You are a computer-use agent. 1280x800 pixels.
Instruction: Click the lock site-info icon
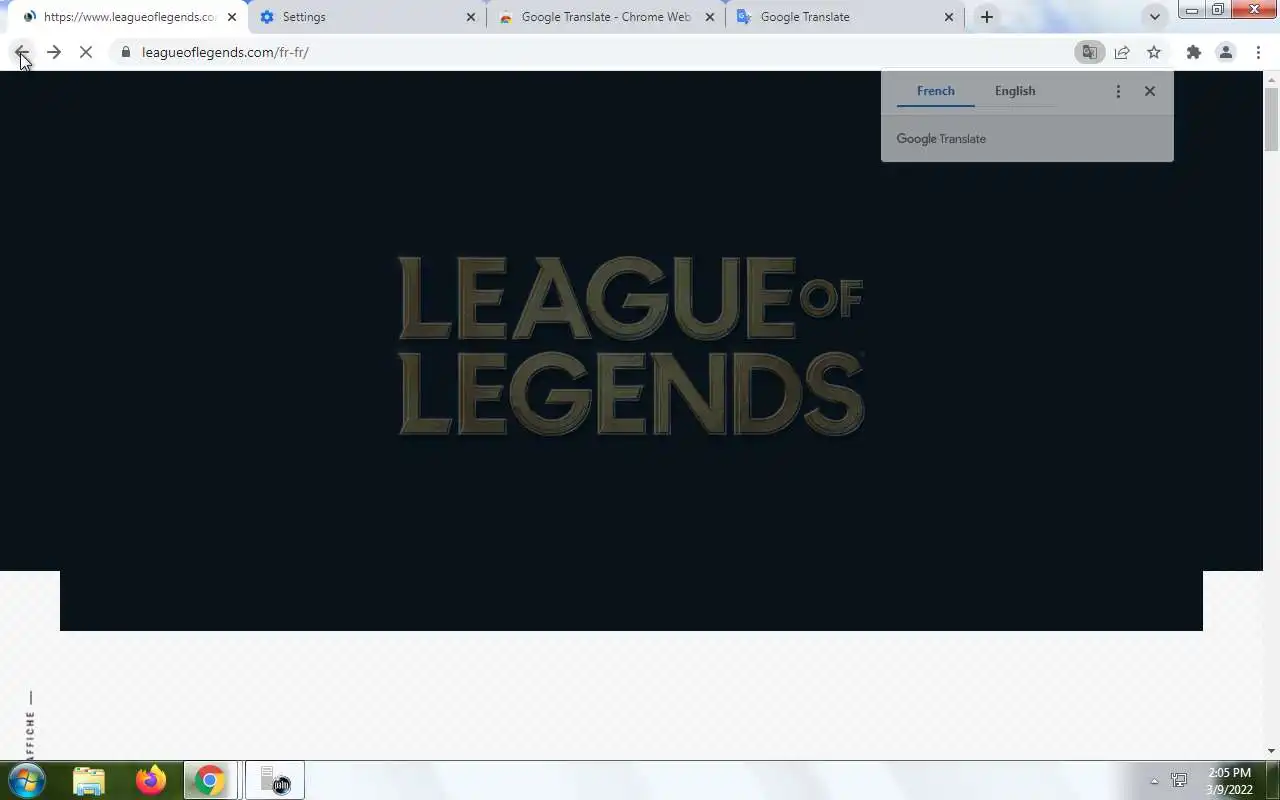125,52
